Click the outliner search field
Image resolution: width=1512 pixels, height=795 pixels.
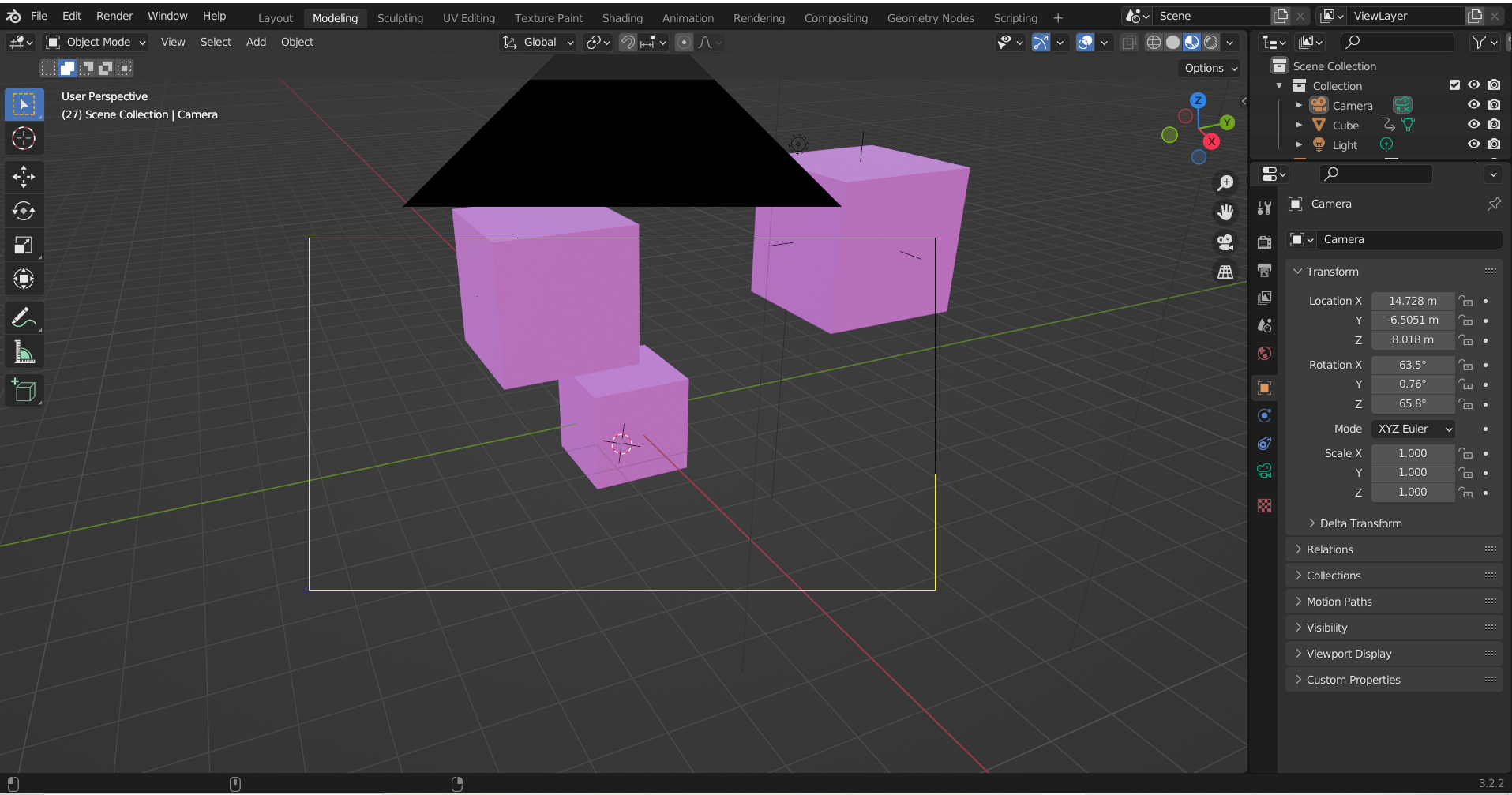tap(1398, 43)
